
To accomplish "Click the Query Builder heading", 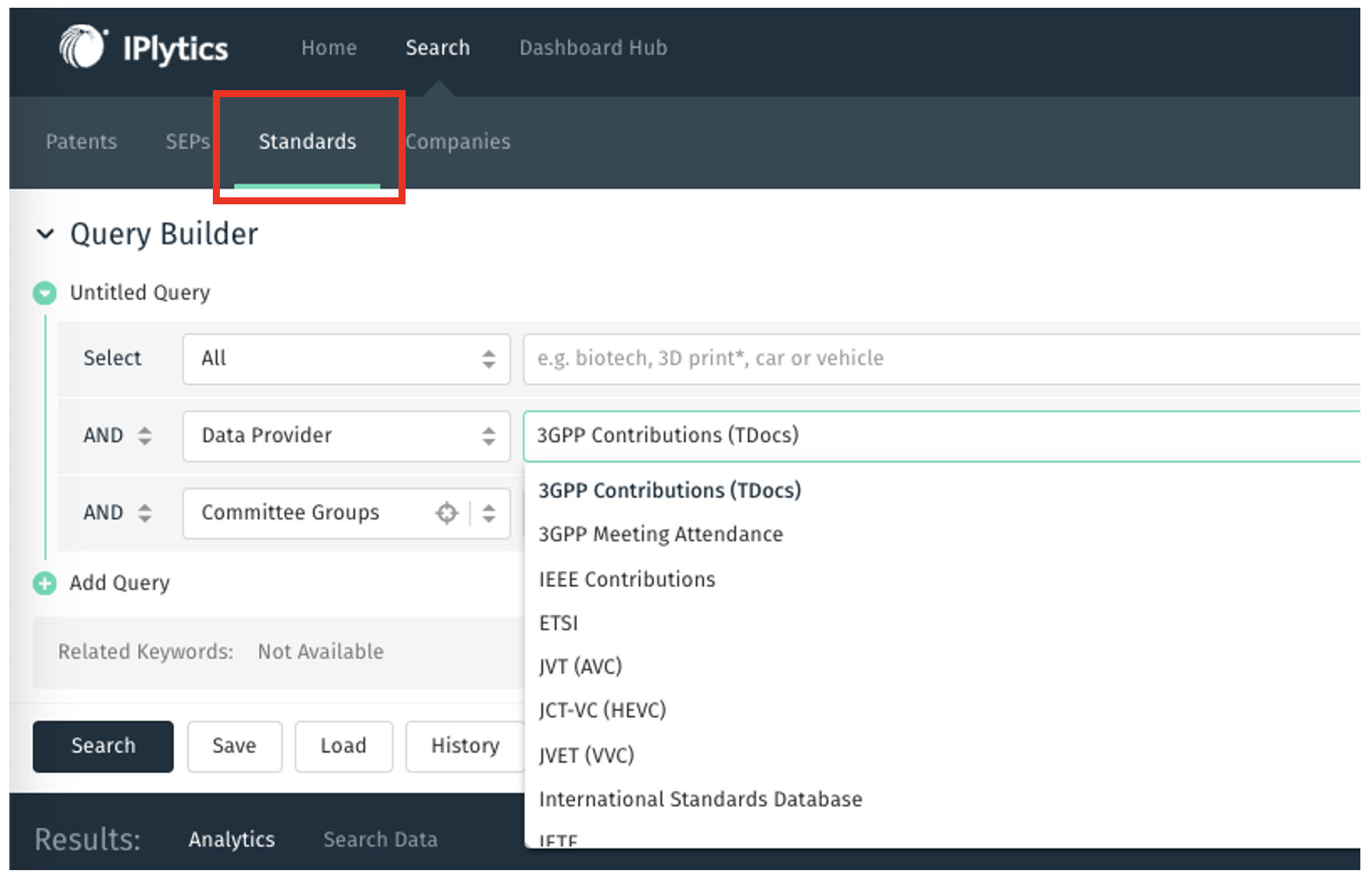I will pos(164,234).
